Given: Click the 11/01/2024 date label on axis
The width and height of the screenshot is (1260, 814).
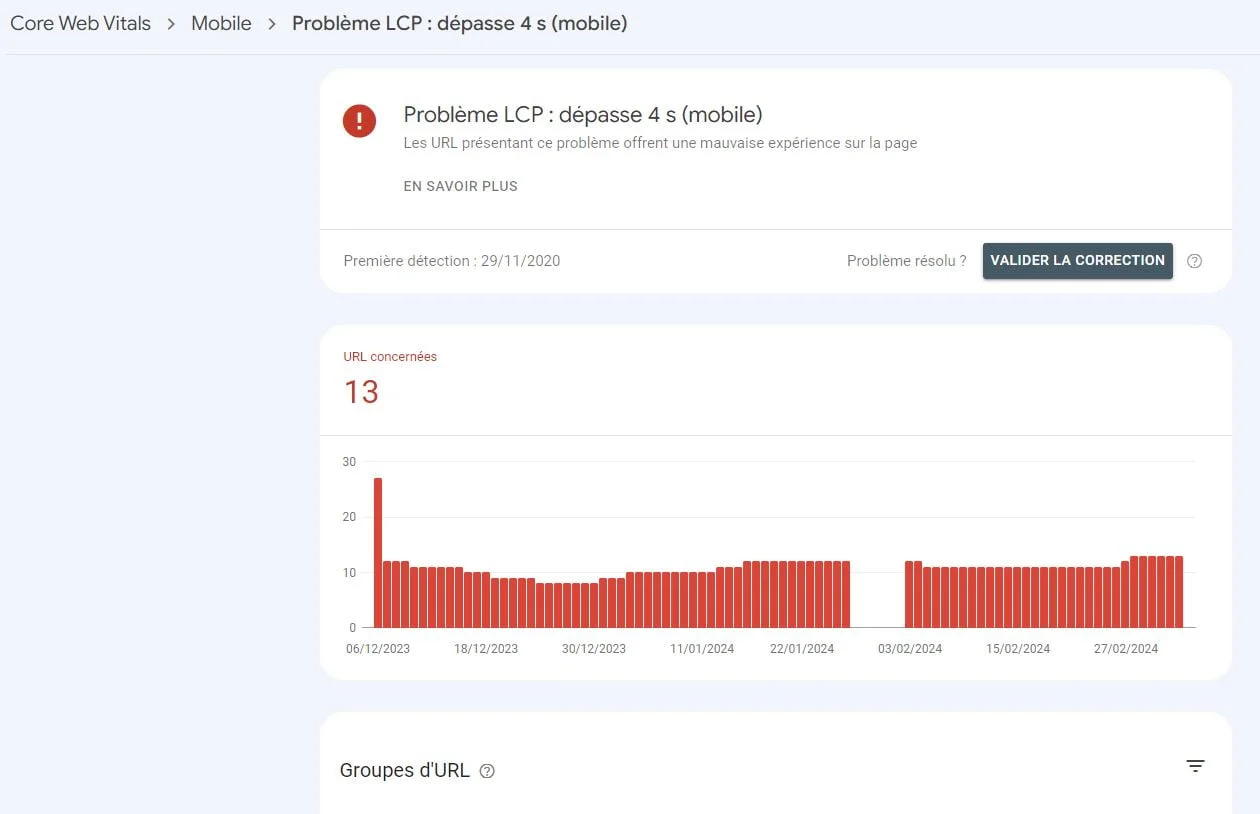Looking at the screenshot, I should [x=702, y=649].
